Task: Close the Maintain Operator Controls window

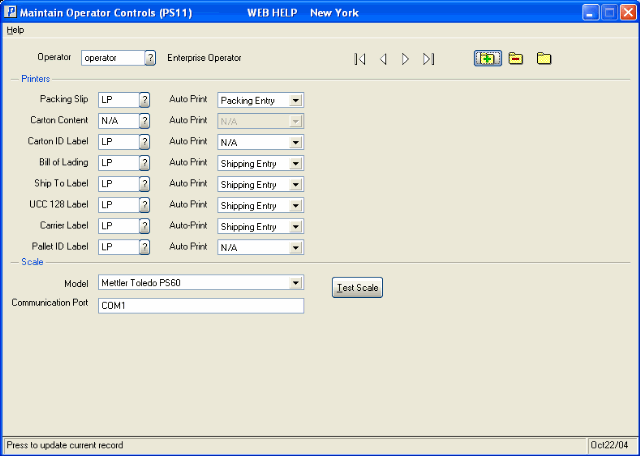Action: (628, 13)
